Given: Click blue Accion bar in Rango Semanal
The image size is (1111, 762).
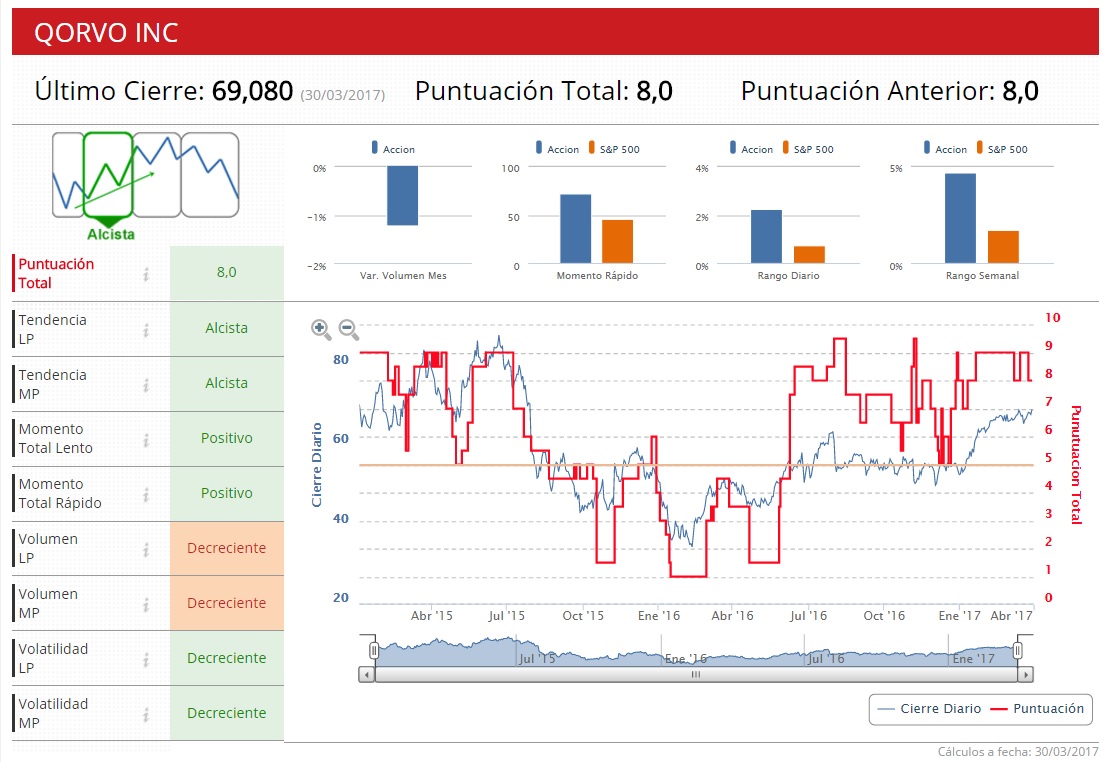Looking at the screenshot, I should [960, 218].
